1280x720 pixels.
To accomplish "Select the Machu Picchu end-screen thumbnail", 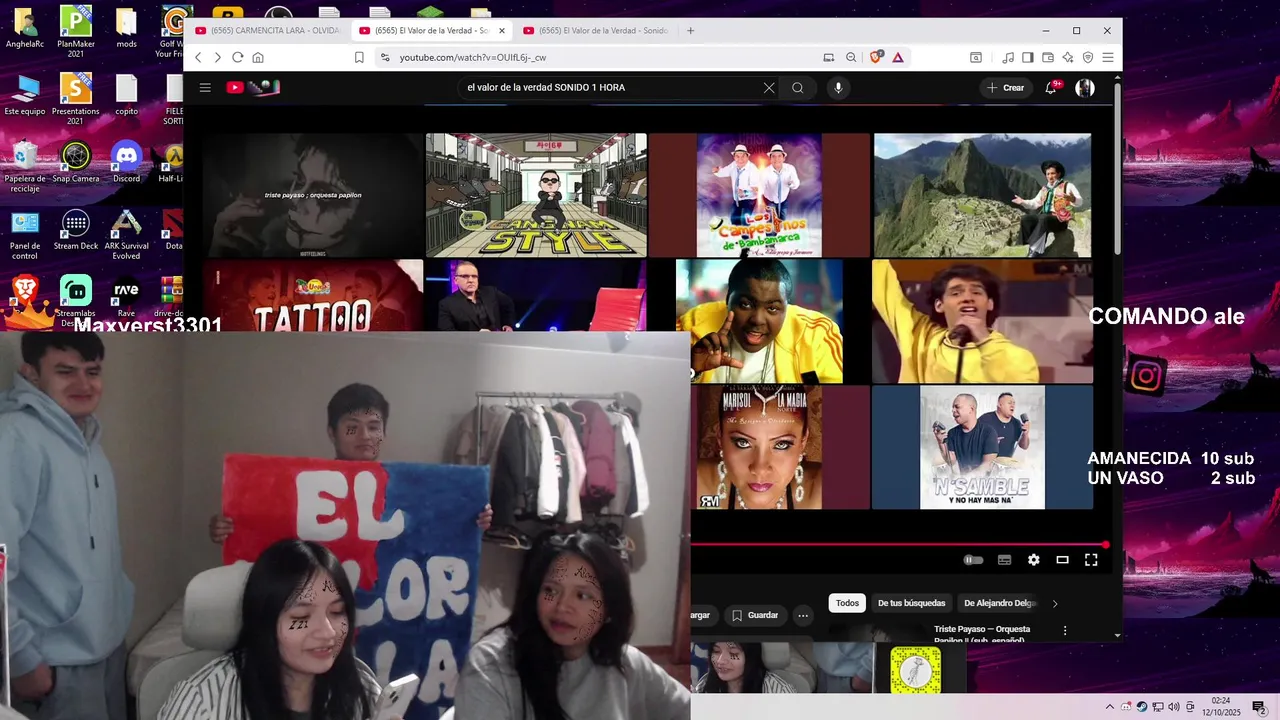I will tap(982, 195).
